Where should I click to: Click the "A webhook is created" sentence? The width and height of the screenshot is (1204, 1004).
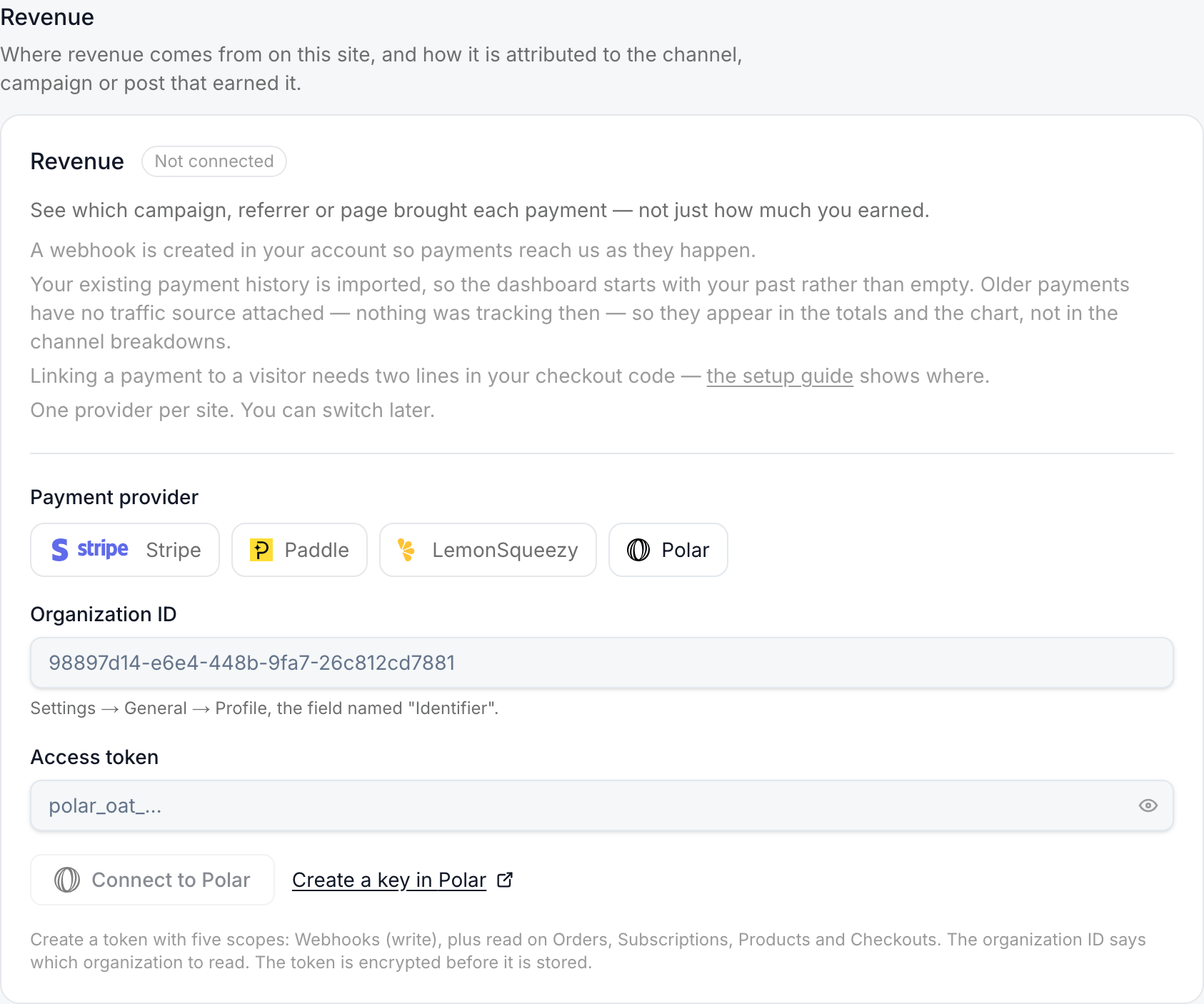393,250
